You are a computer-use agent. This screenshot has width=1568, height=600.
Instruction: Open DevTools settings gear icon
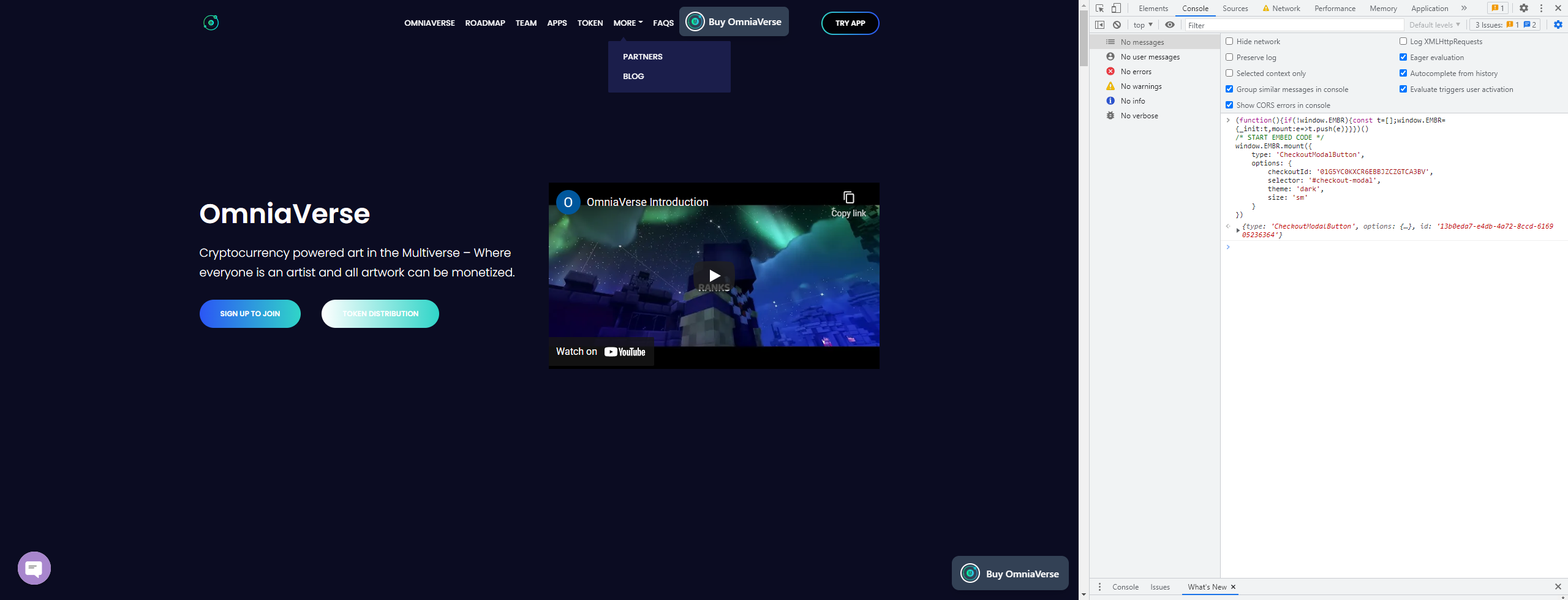1524,8
